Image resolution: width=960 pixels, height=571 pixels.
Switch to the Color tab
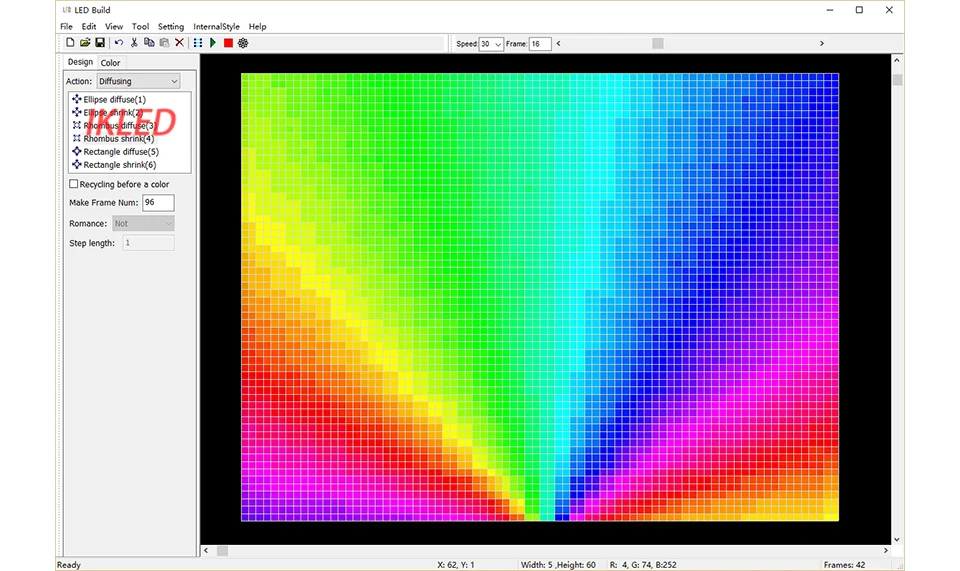click(110, 62)
